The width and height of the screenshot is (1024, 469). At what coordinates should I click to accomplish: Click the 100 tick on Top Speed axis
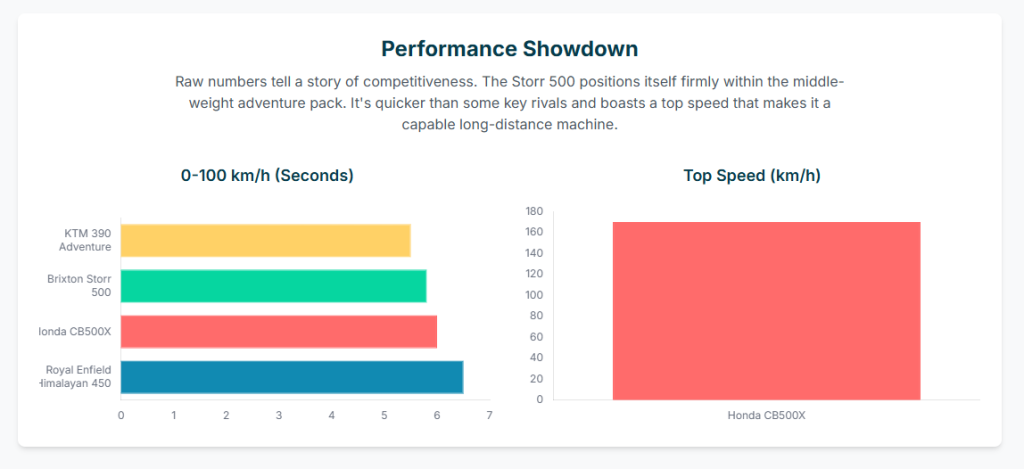pyautogui.click(x=533, y=295)
